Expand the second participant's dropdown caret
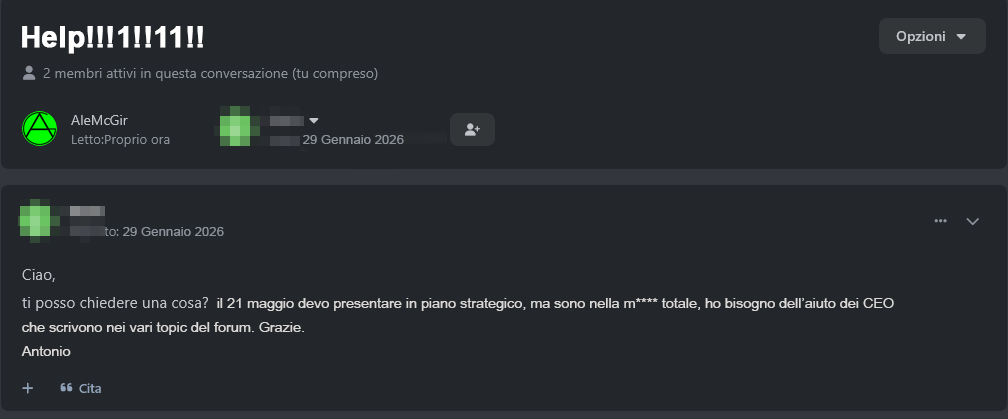 coord(314,121)
